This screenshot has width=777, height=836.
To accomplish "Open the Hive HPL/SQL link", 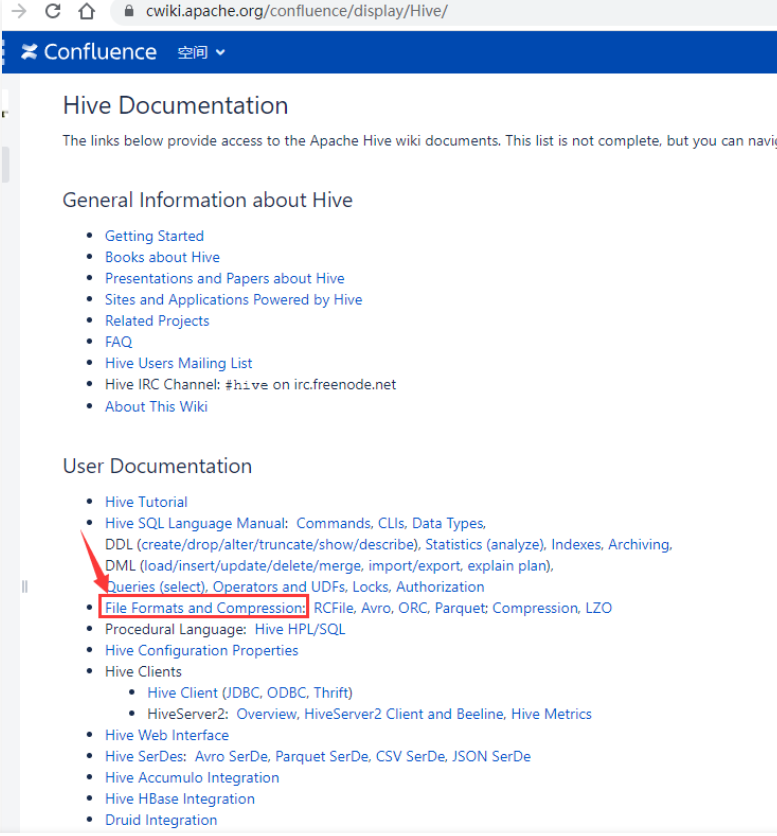I will coord(300,630).
